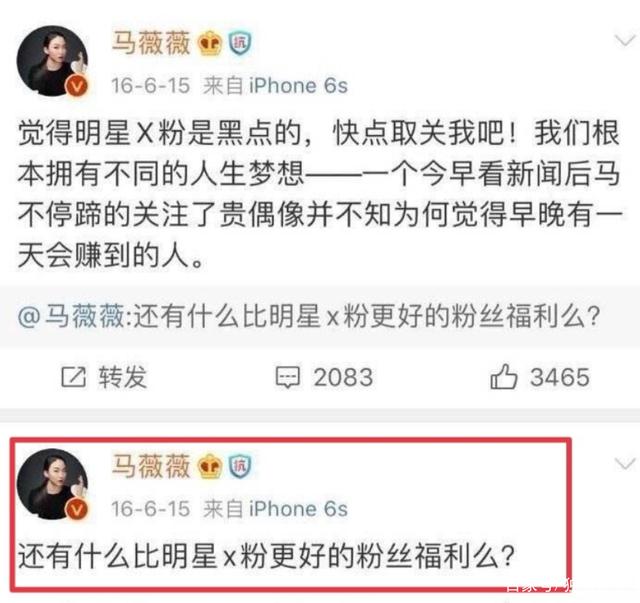The image size is (640, 603).
Task: Like the post with 3465 likes
Action: 540,376
